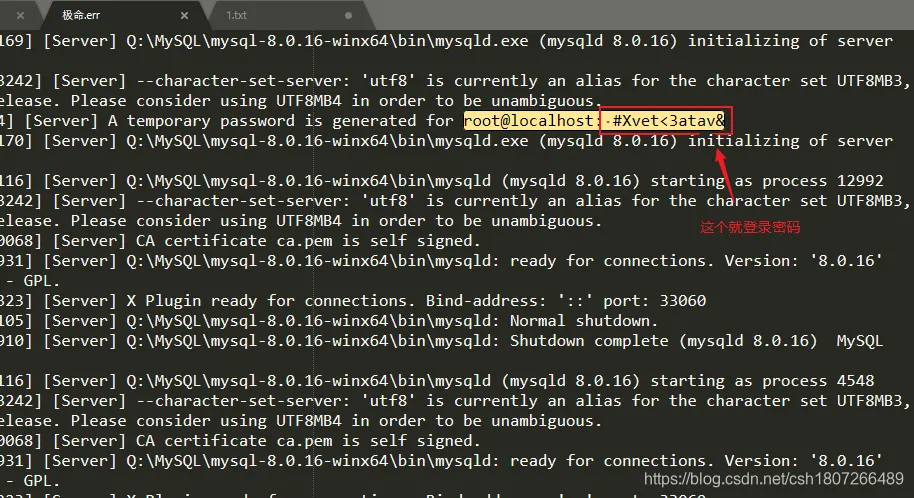Place cursor on process number 12992
This screenshot has height=498, width=914.
pyautogui.click(x=860, y=181)
